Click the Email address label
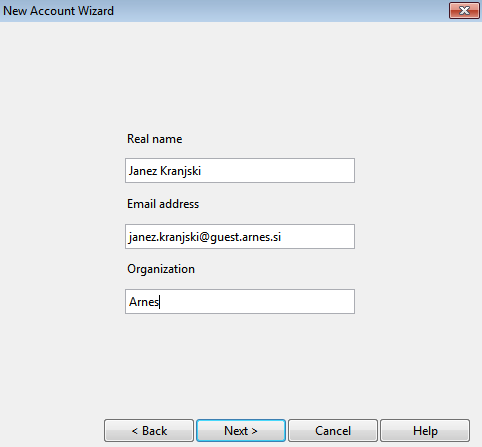Screen dimensions: 482x447 [x=163, y=204]
